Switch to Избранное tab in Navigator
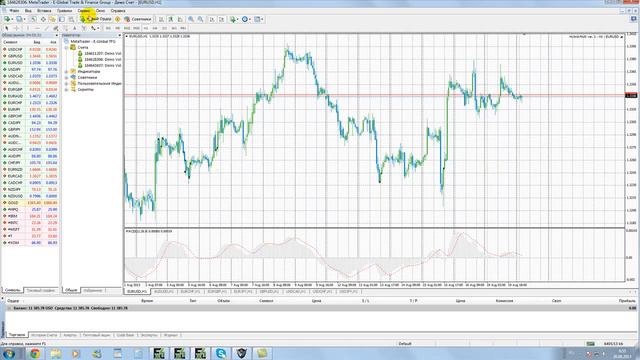The width and height of the screenshot is (640, 360). (x=93, y=290)
